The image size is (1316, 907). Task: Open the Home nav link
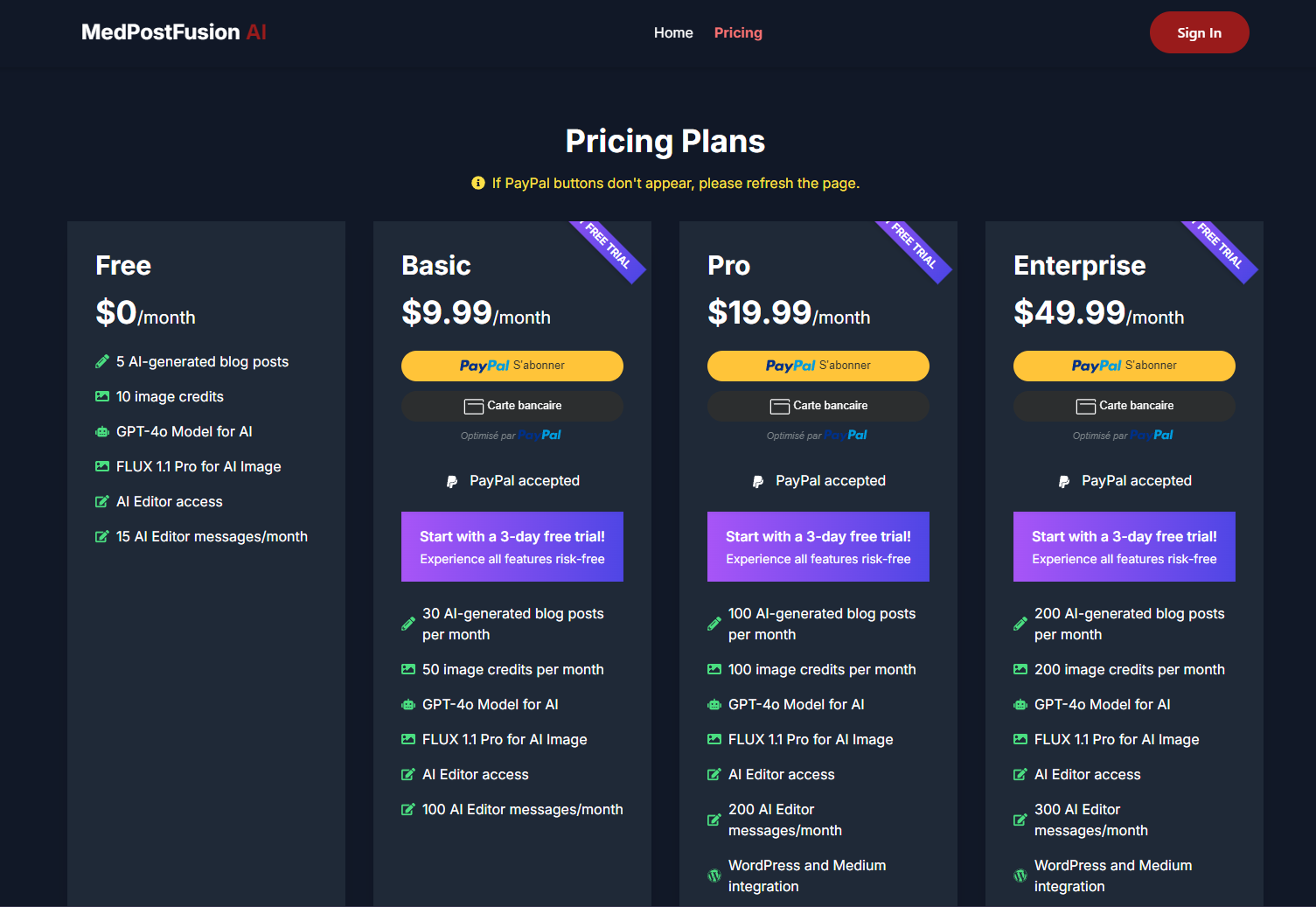(672, 32)
